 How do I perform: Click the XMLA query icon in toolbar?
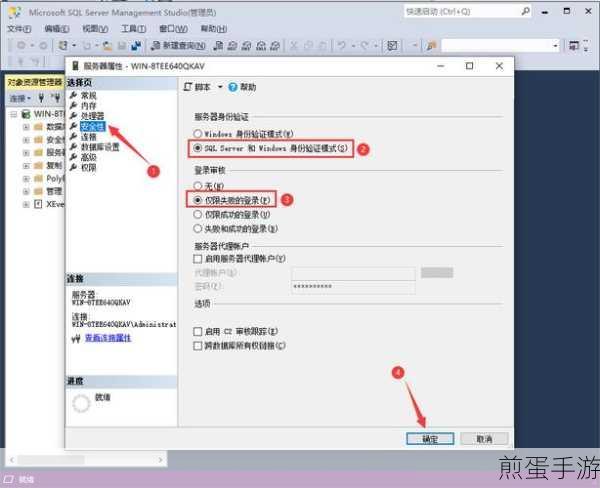coord(261,46)
